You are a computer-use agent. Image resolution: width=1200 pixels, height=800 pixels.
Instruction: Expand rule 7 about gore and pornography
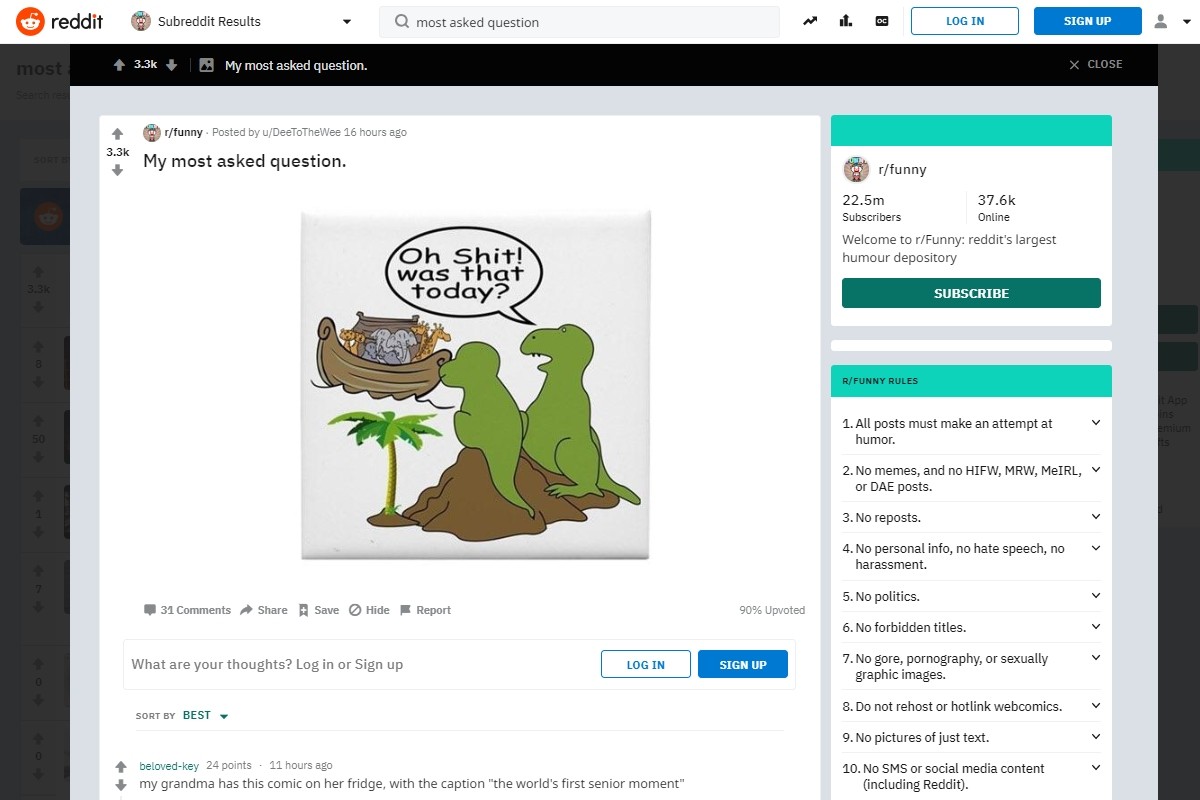point(1096,658)
